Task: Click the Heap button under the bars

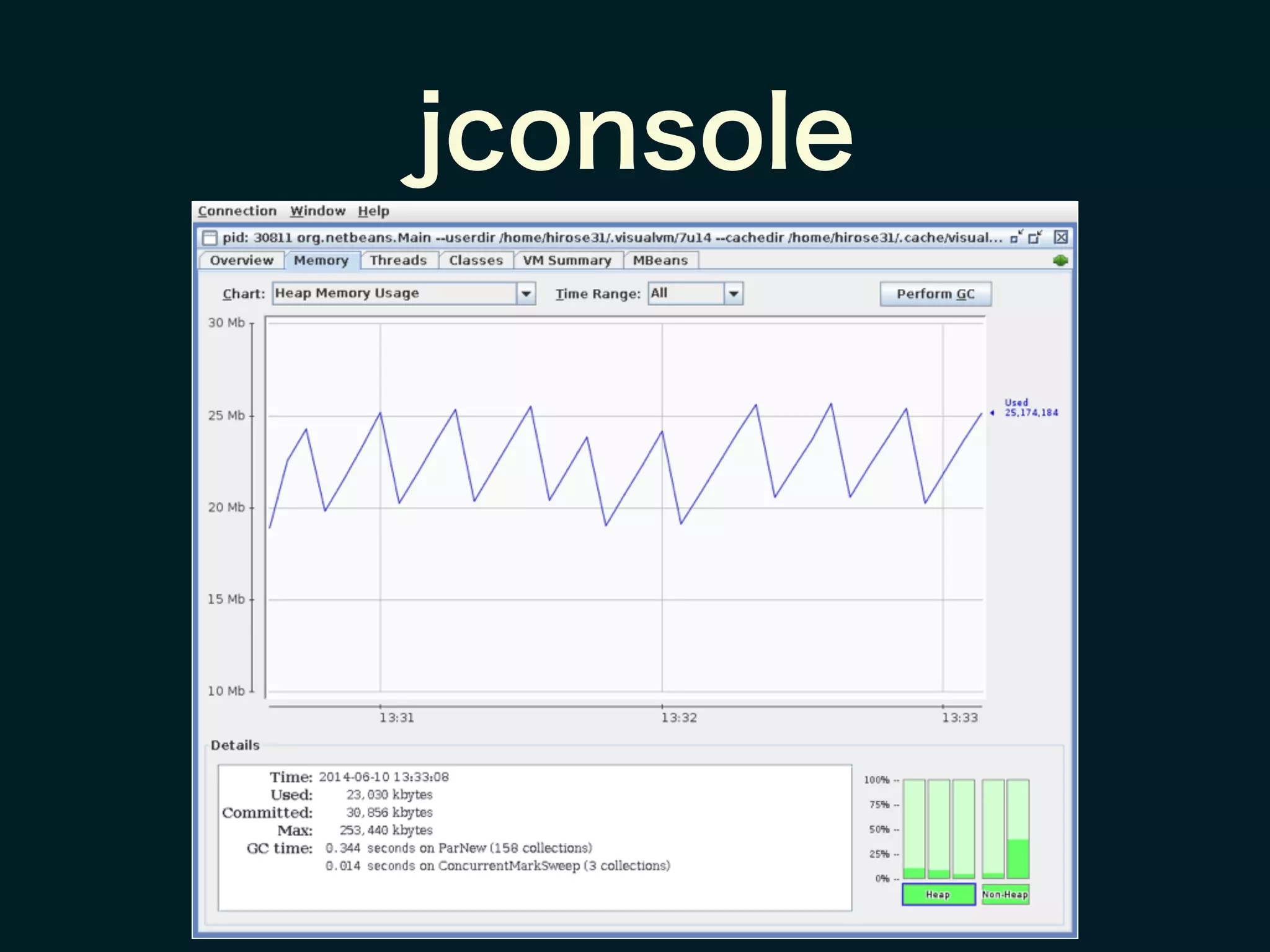Action: click(x=938, y=894)
